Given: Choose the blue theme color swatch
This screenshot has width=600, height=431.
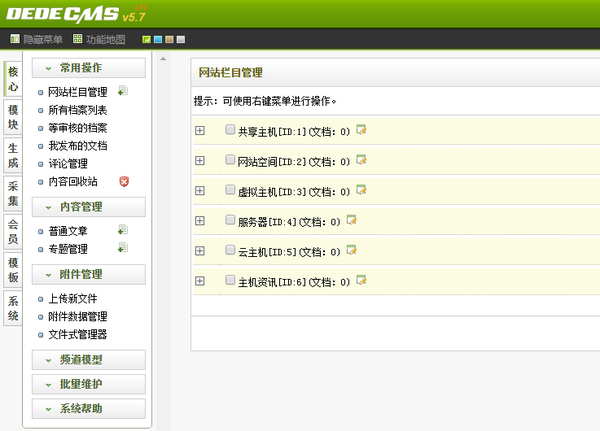Looking at the screenshot, I should tap(158, 39).
